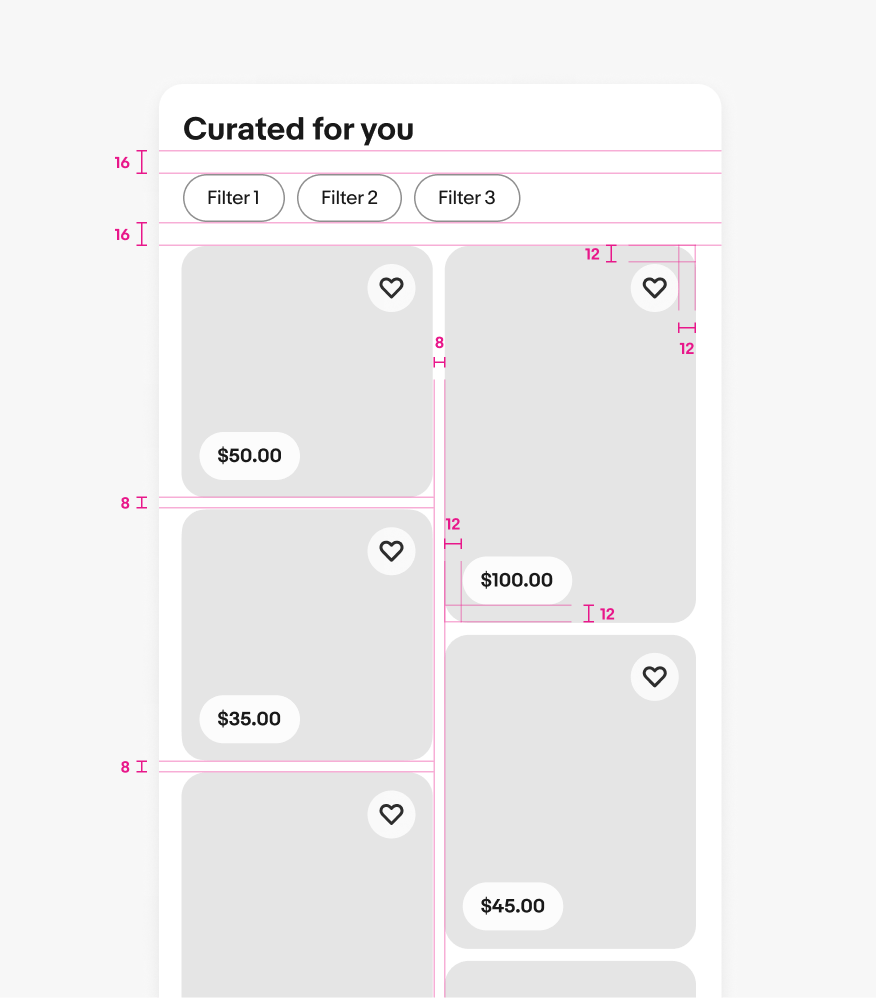Favorite the $35.00 product using its heart icon
Screen dimensions: 876x998
[x=391, y=551]
